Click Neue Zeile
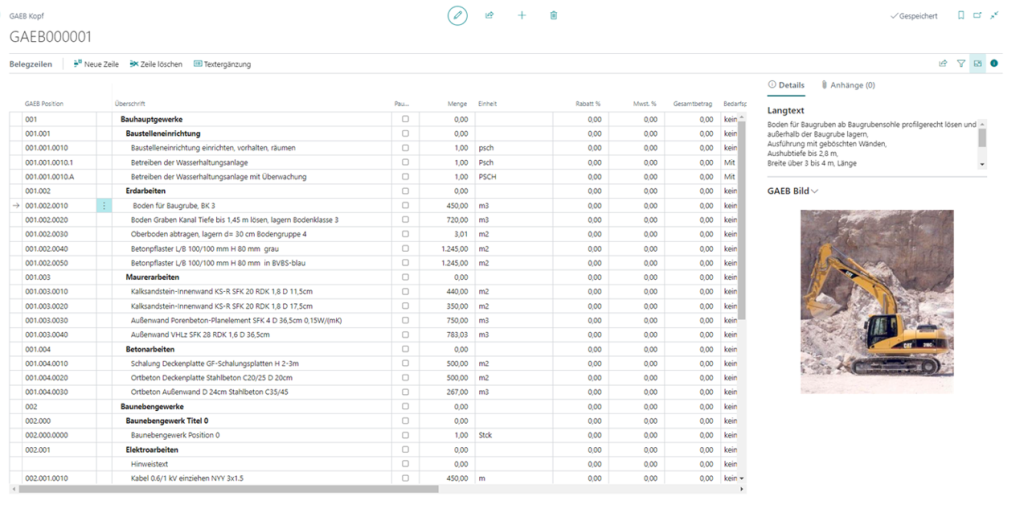The height and width of the screenshot is (509, 1024). point(96,64)
